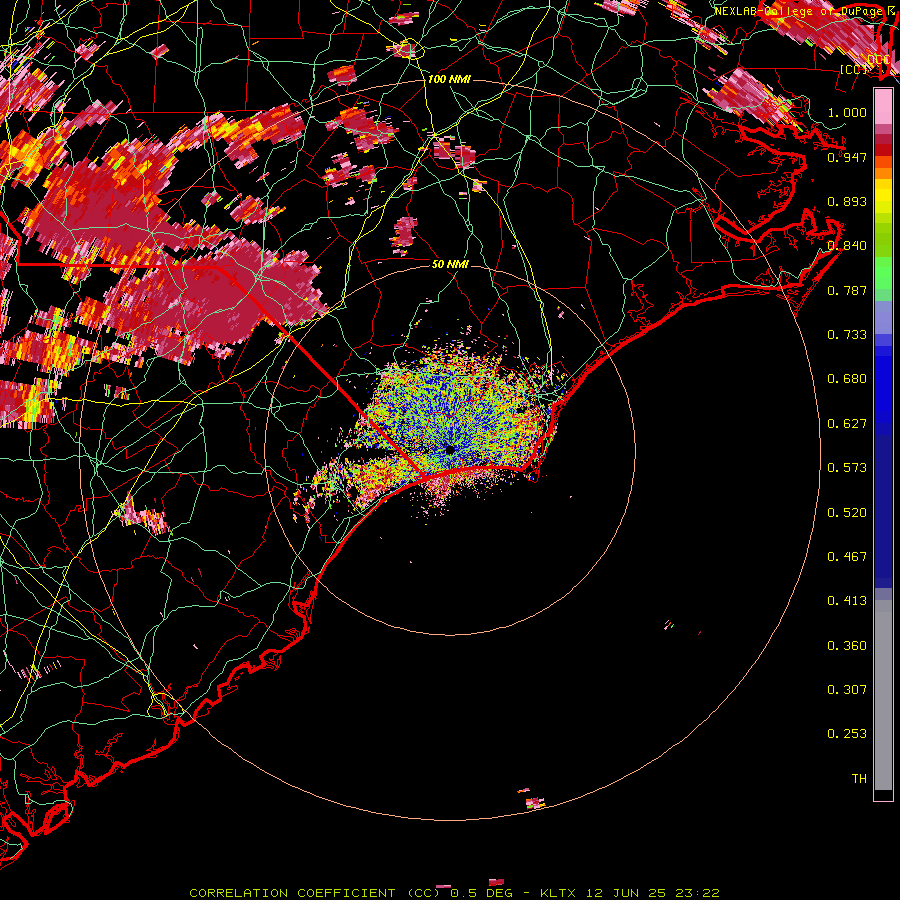Viewport: 900px width, 900px height.
Task: Click the KLTX station identifier in the caption
Action: point(557,893)
